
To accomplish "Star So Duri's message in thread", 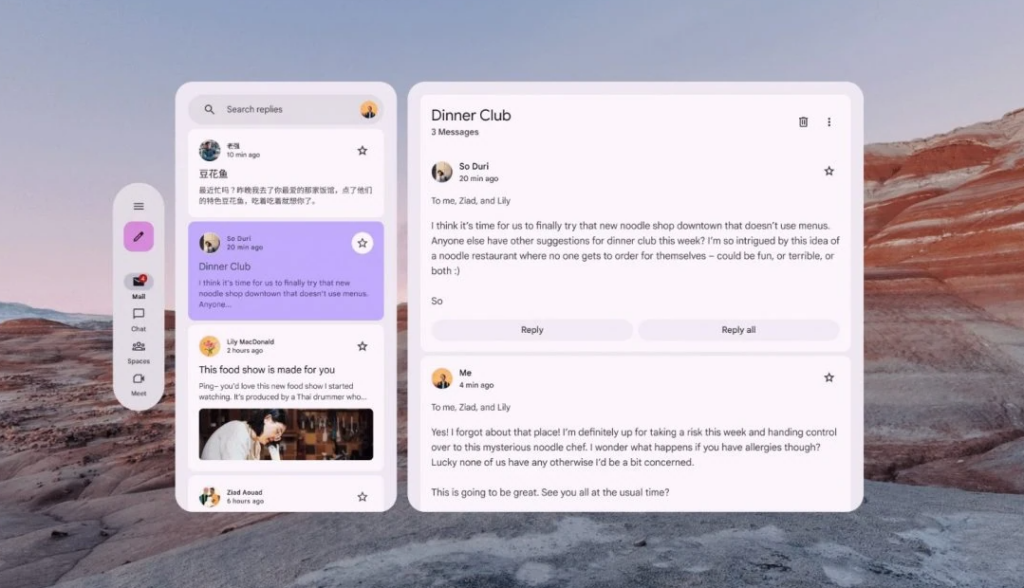I will click(829, 172).
